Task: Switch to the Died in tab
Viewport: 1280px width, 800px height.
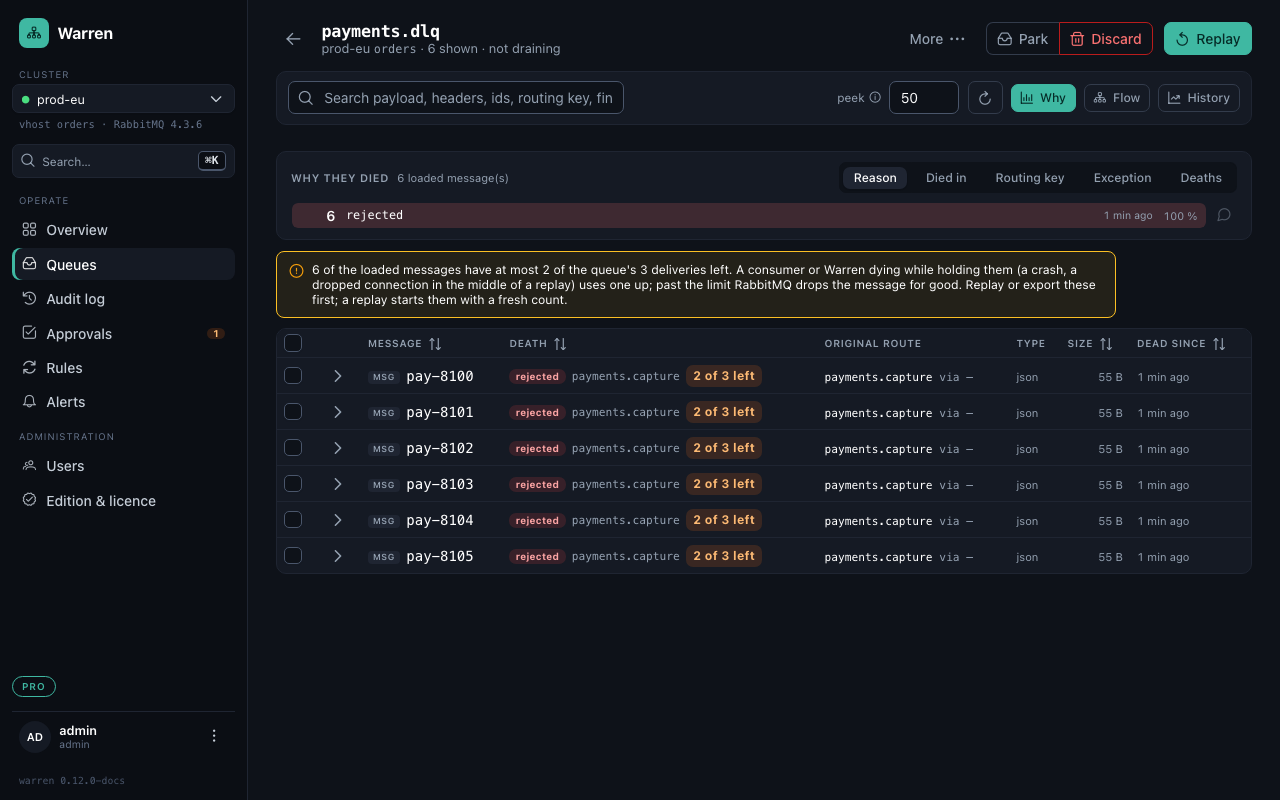Action: pos(946,178)
